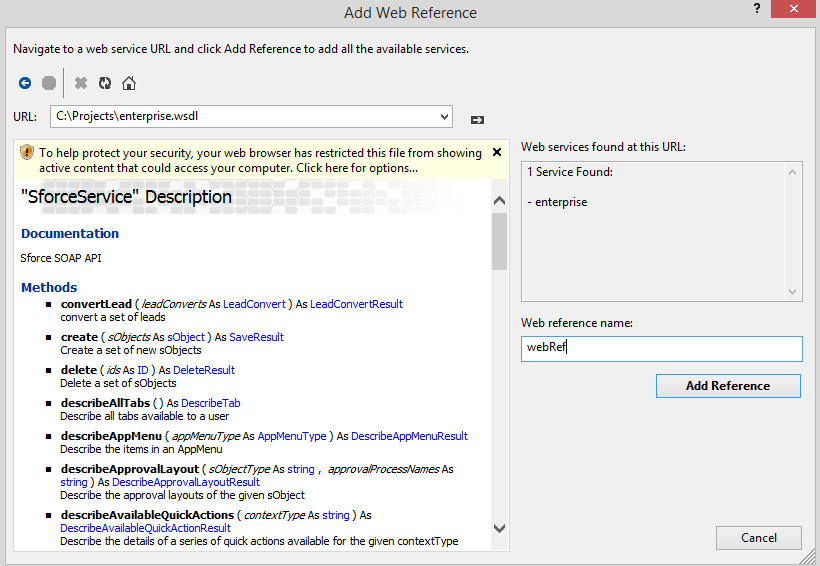Screen dimensions: 820x566
Task: Click string link after sObjectType
Action: click(x=301, y=469)
